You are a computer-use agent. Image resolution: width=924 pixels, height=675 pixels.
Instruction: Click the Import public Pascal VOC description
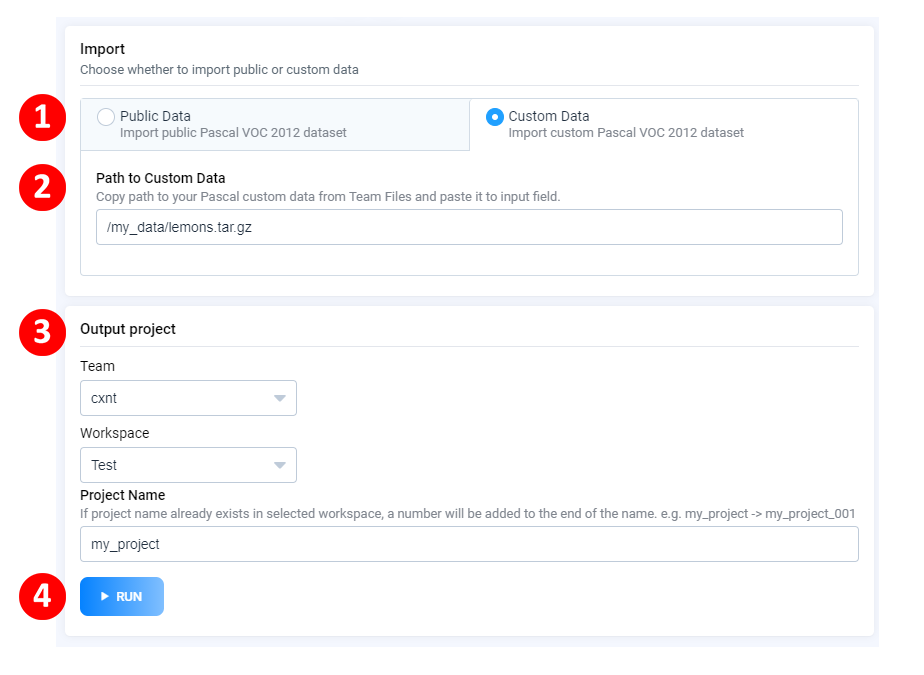(233, 133)
